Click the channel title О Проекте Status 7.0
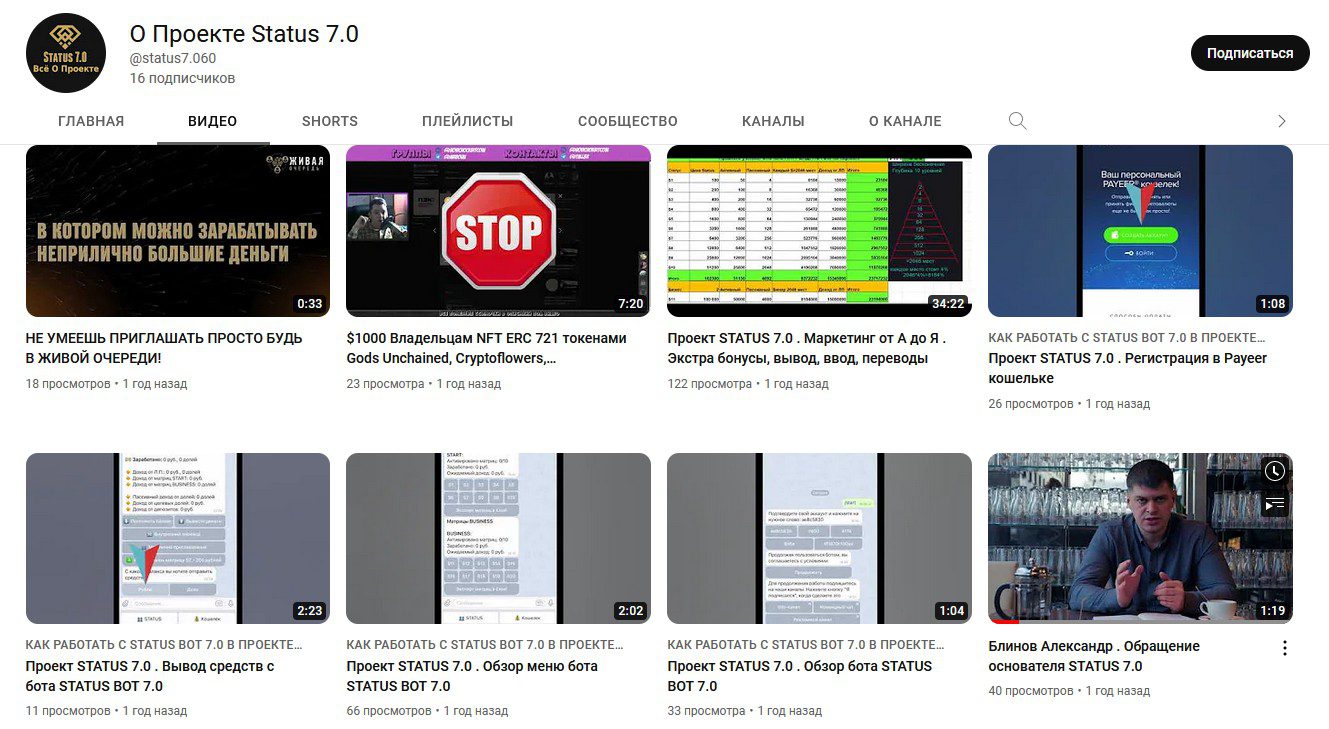Viewport: 1329px width, 729px height. click(x=244, y=34)
